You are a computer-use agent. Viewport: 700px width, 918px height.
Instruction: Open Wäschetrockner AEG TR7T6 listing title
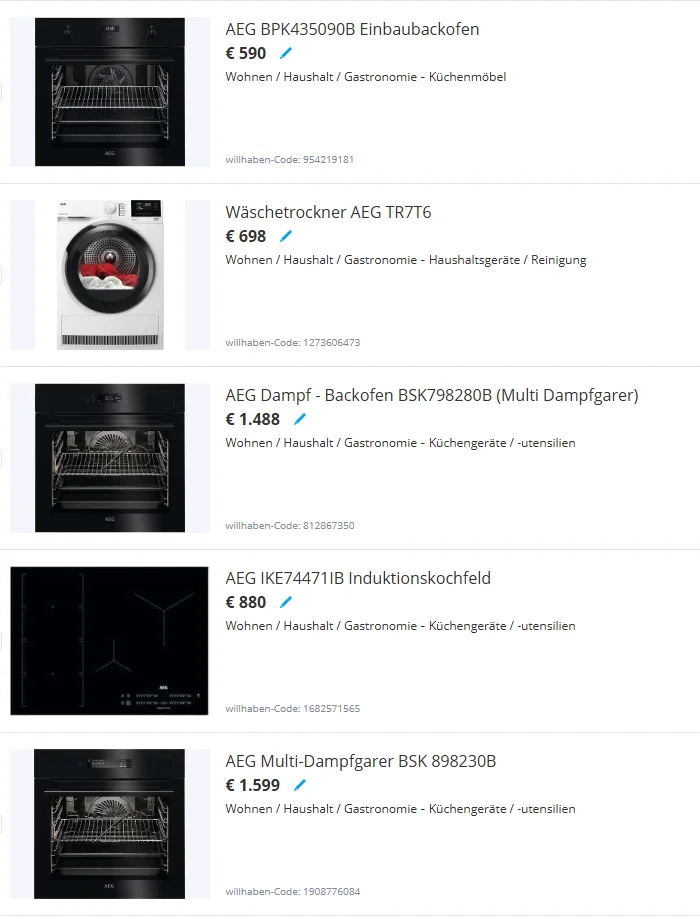pos(328,212)
